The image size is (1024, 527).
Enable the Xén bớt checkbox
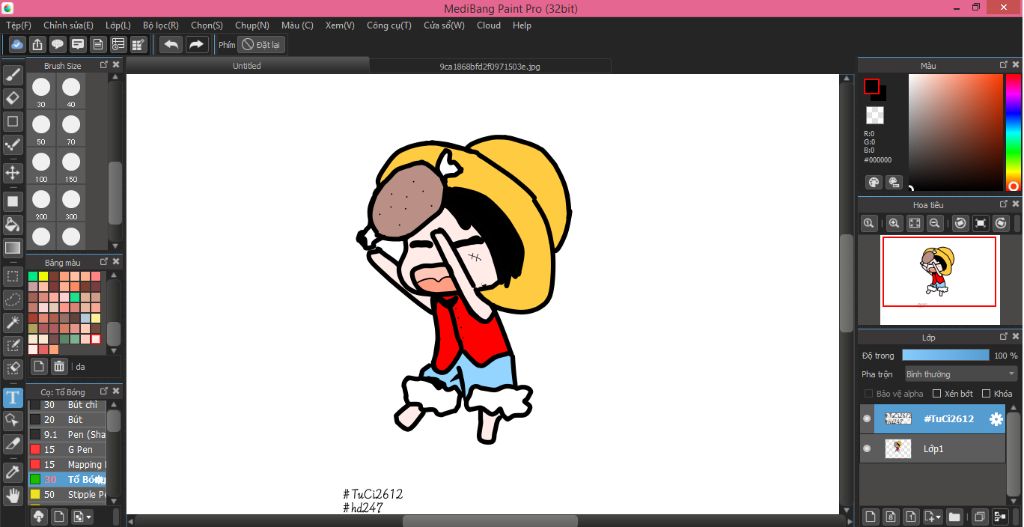tap(936, 394)
